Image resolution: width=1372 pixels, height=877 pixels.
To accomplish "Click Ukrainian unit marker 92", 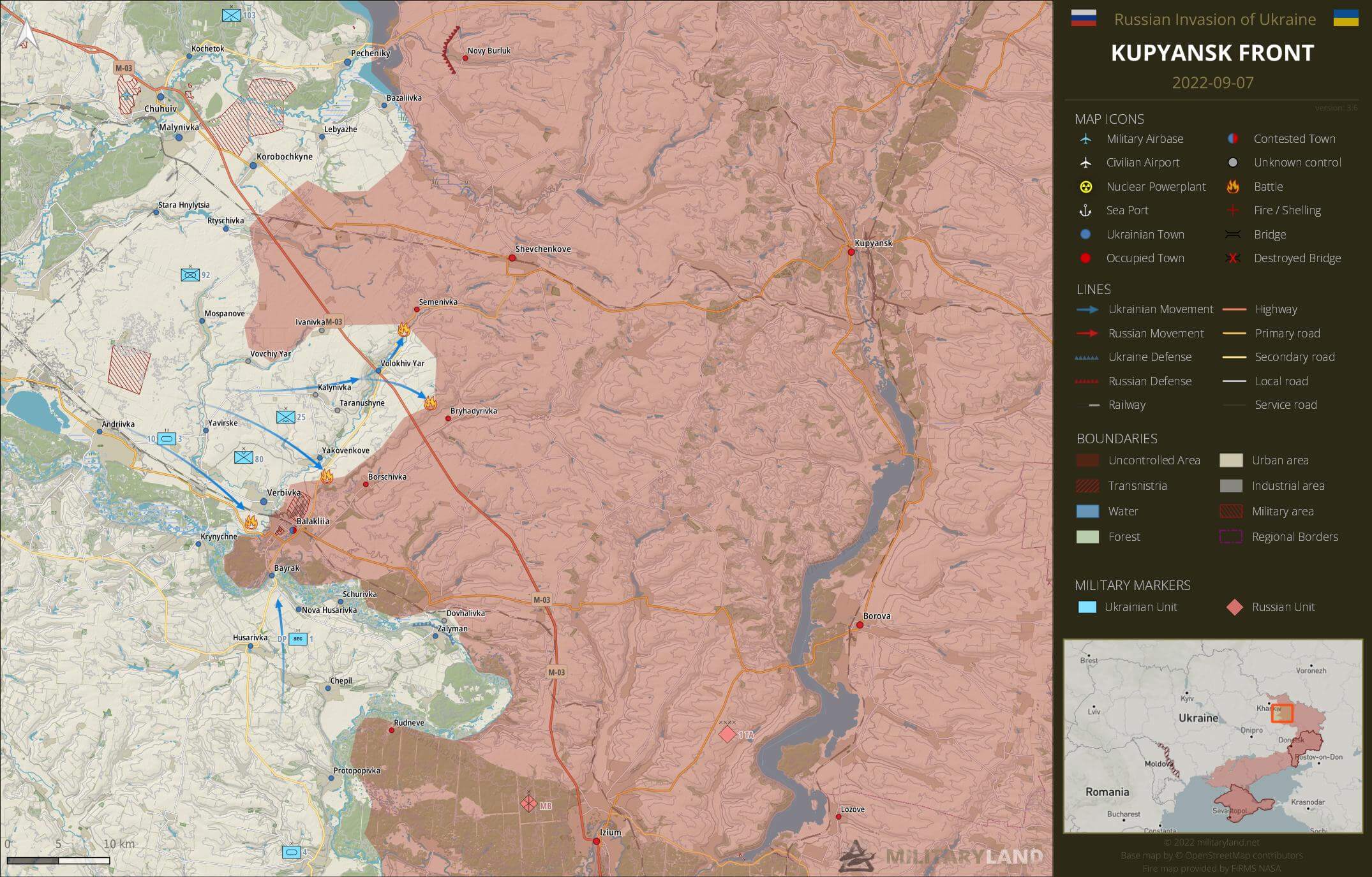I will pos(190,275).
